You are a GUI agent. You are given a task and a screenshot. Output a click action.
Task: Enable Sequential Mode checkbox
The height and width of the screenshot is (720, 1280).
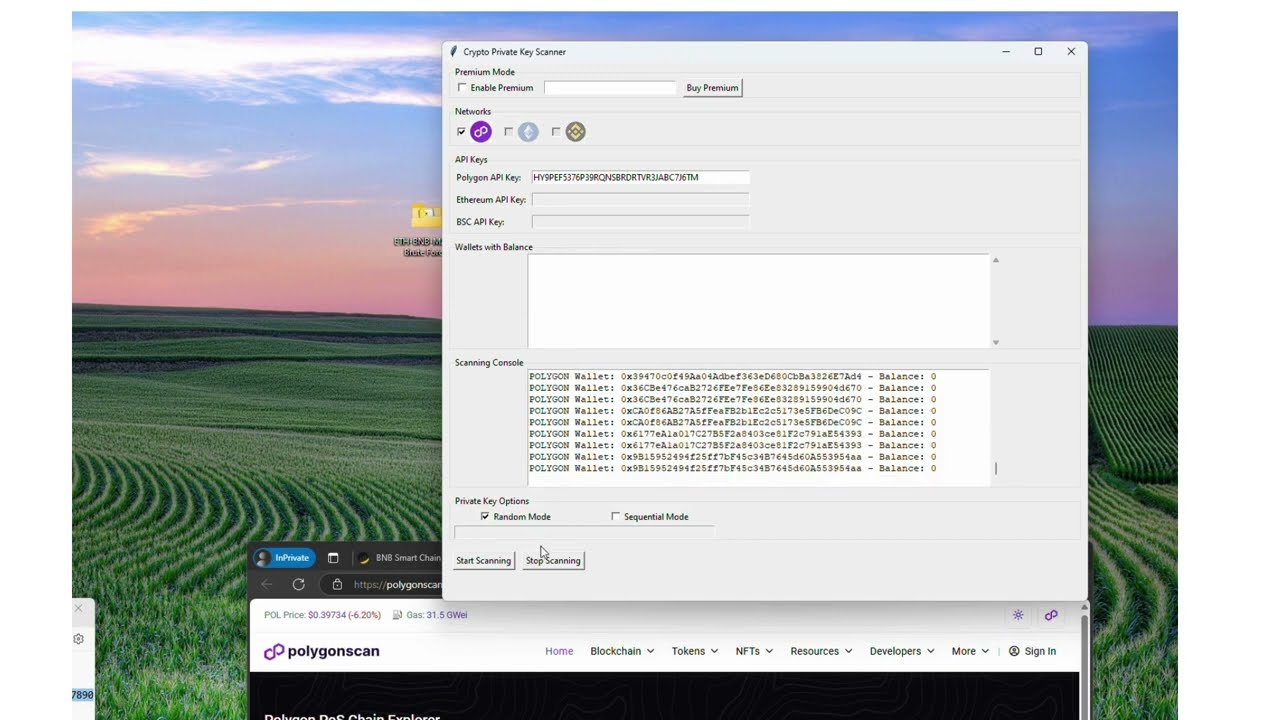pyautogui.click(x=615, y=517)
